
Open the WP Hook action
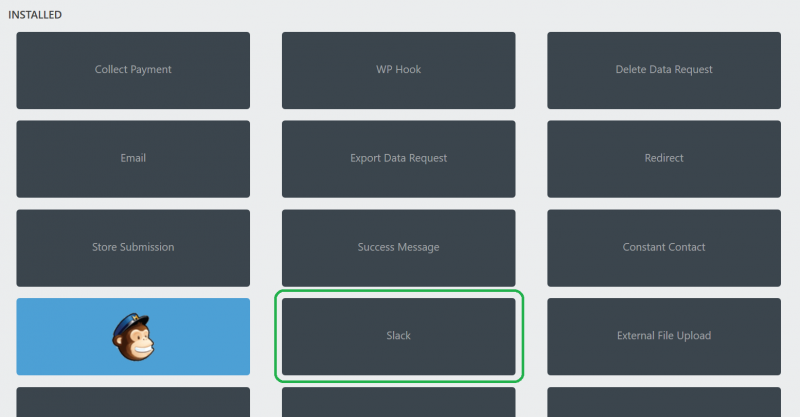[x=398, y=70]
